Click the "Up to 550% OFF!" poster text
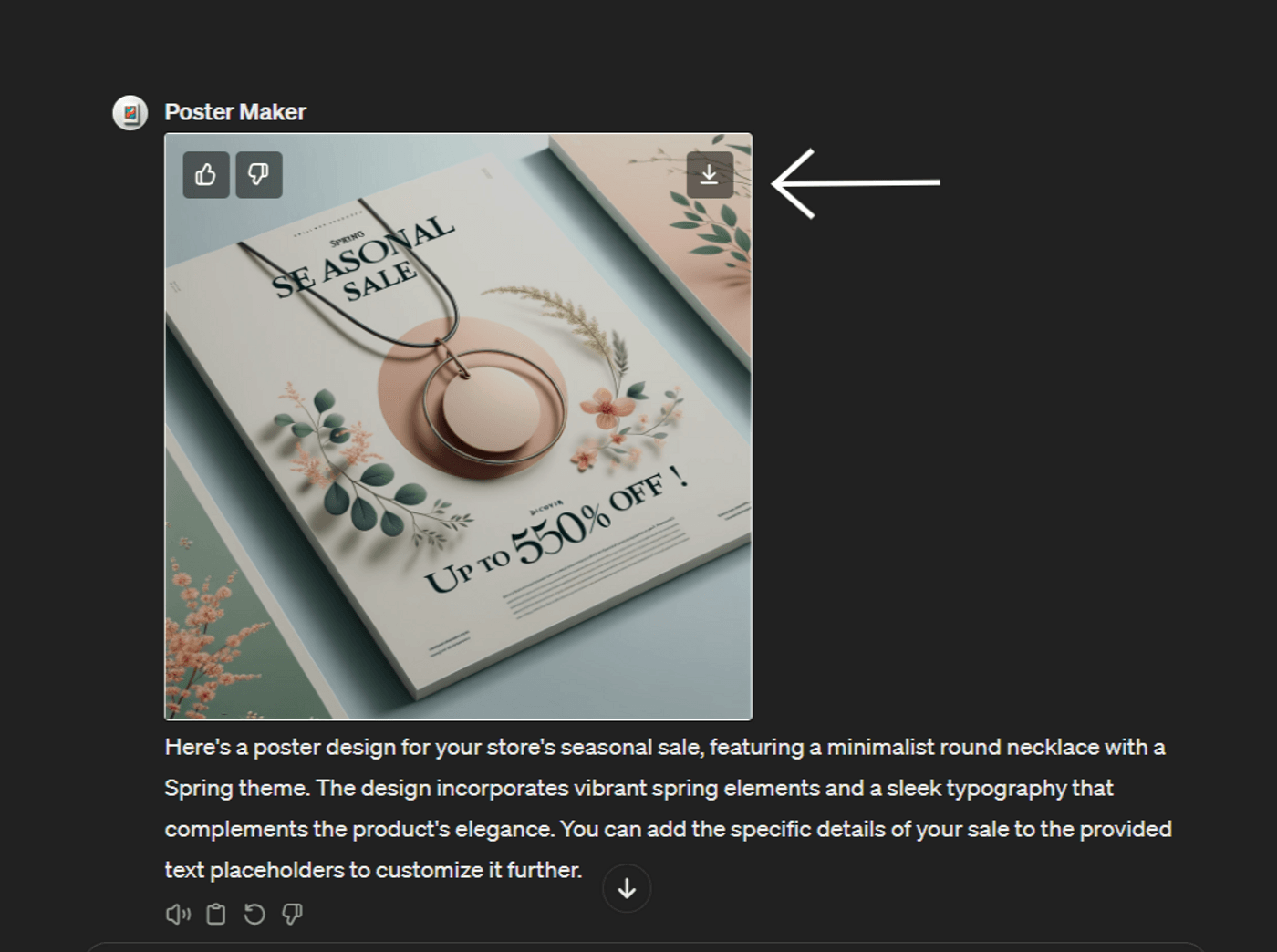Image resolution: width=1277 pixels, height=952 pixels. click(556, 527)
